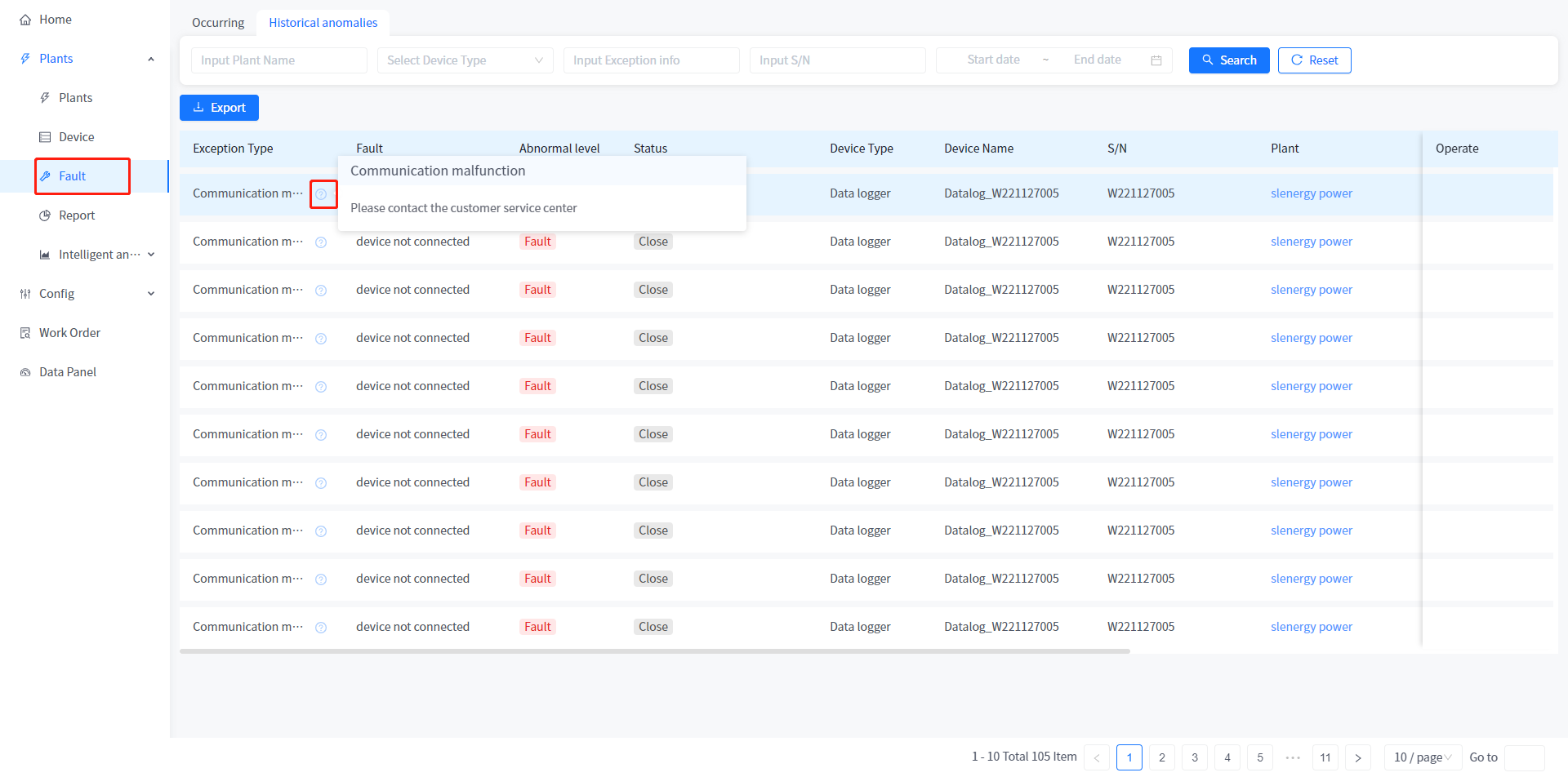The width and height of the screenshot is (1568, 777).
Task: Click the Export button
Action: [x=219, y=108]
